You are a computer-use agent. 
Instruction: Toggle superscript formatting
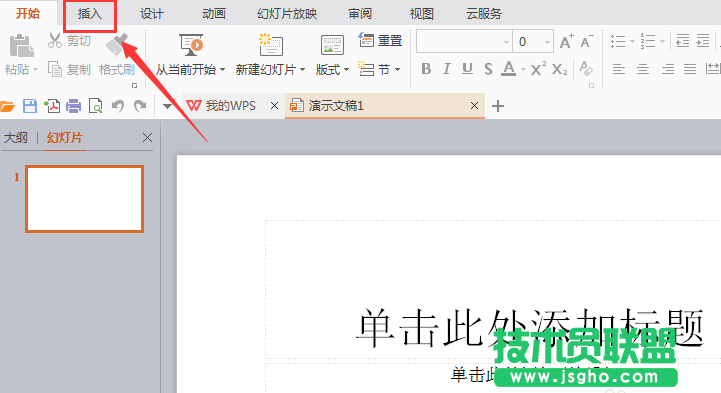(538, 69)
